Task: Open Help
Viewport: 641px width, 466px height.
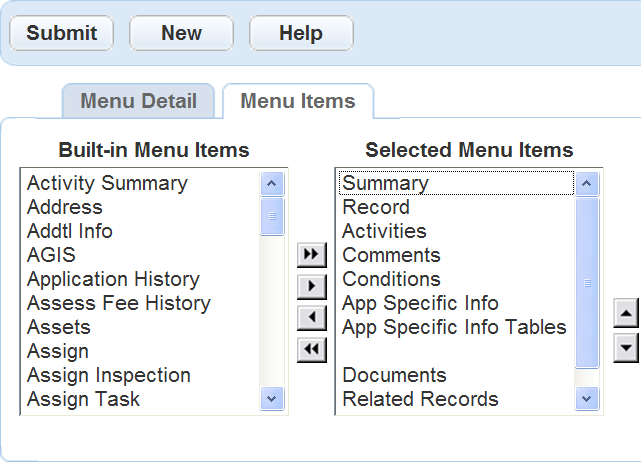Action: (x=300, y=33)
